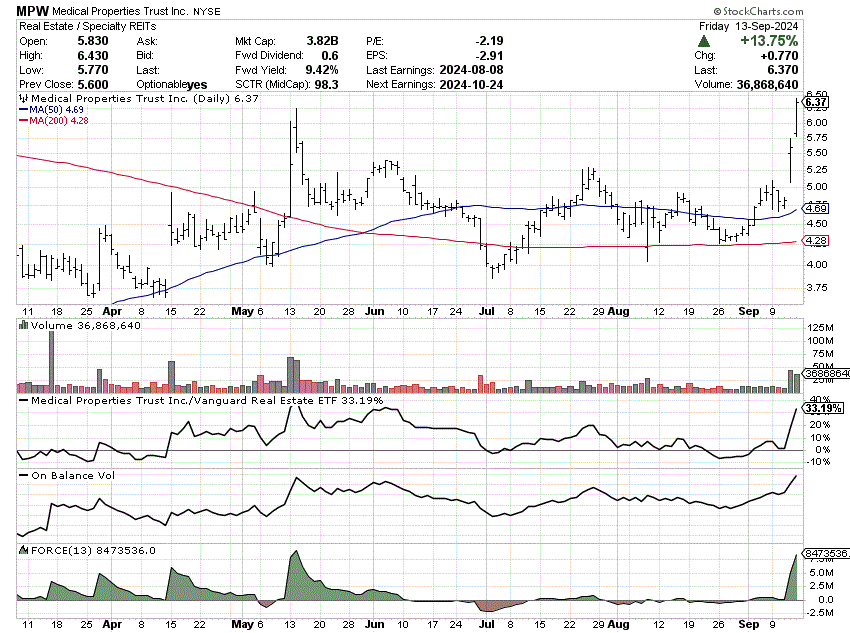Select the red MA(200) legend line
The width and height of the screenshot is (850, 633).
(23, 120)
